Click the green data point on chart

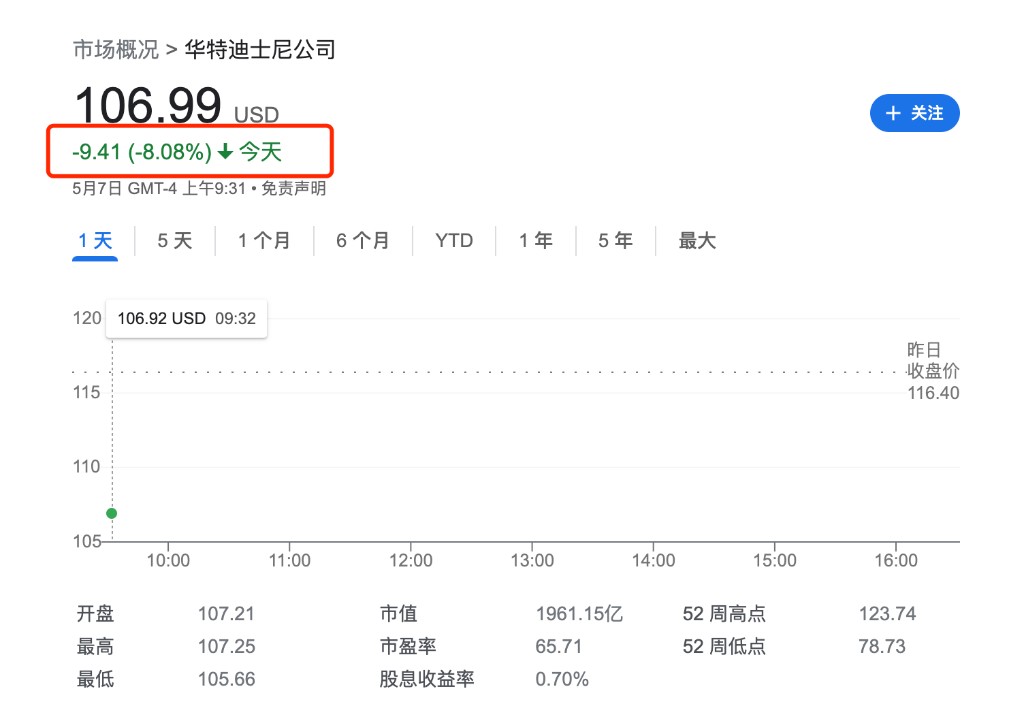(112, 513)
